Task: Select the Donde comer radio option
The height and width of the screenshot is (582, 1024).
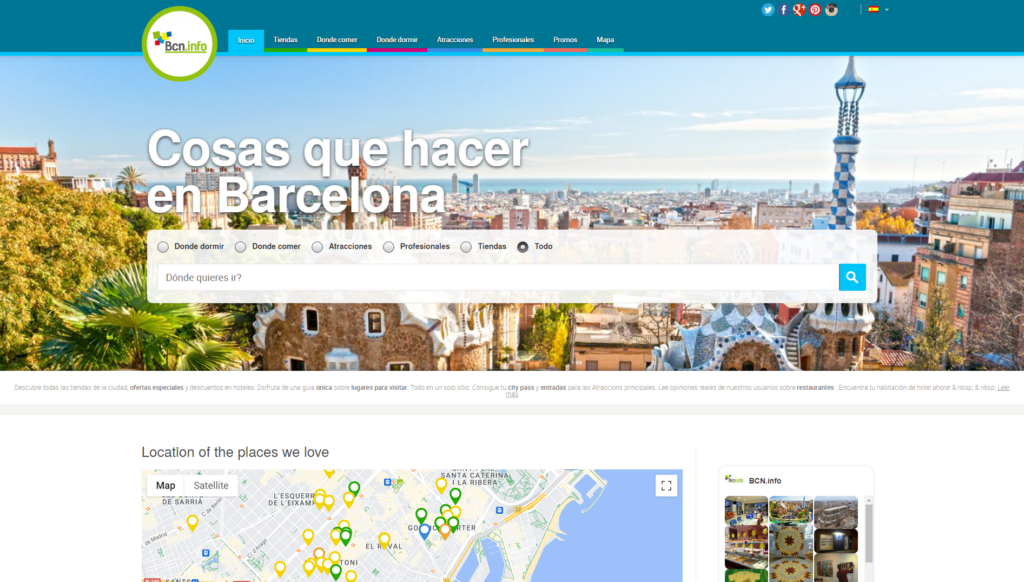Action: tap(240, 247)
